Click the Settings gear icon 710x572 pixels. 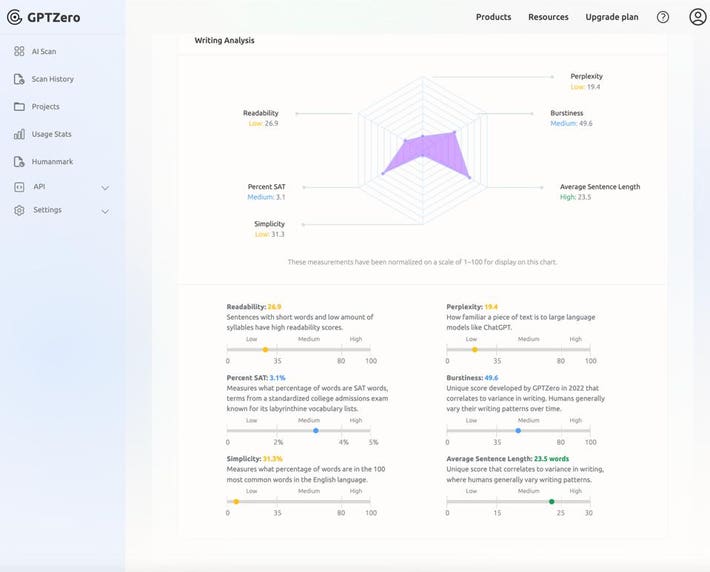pyautogui.click(x=19, y=210)
